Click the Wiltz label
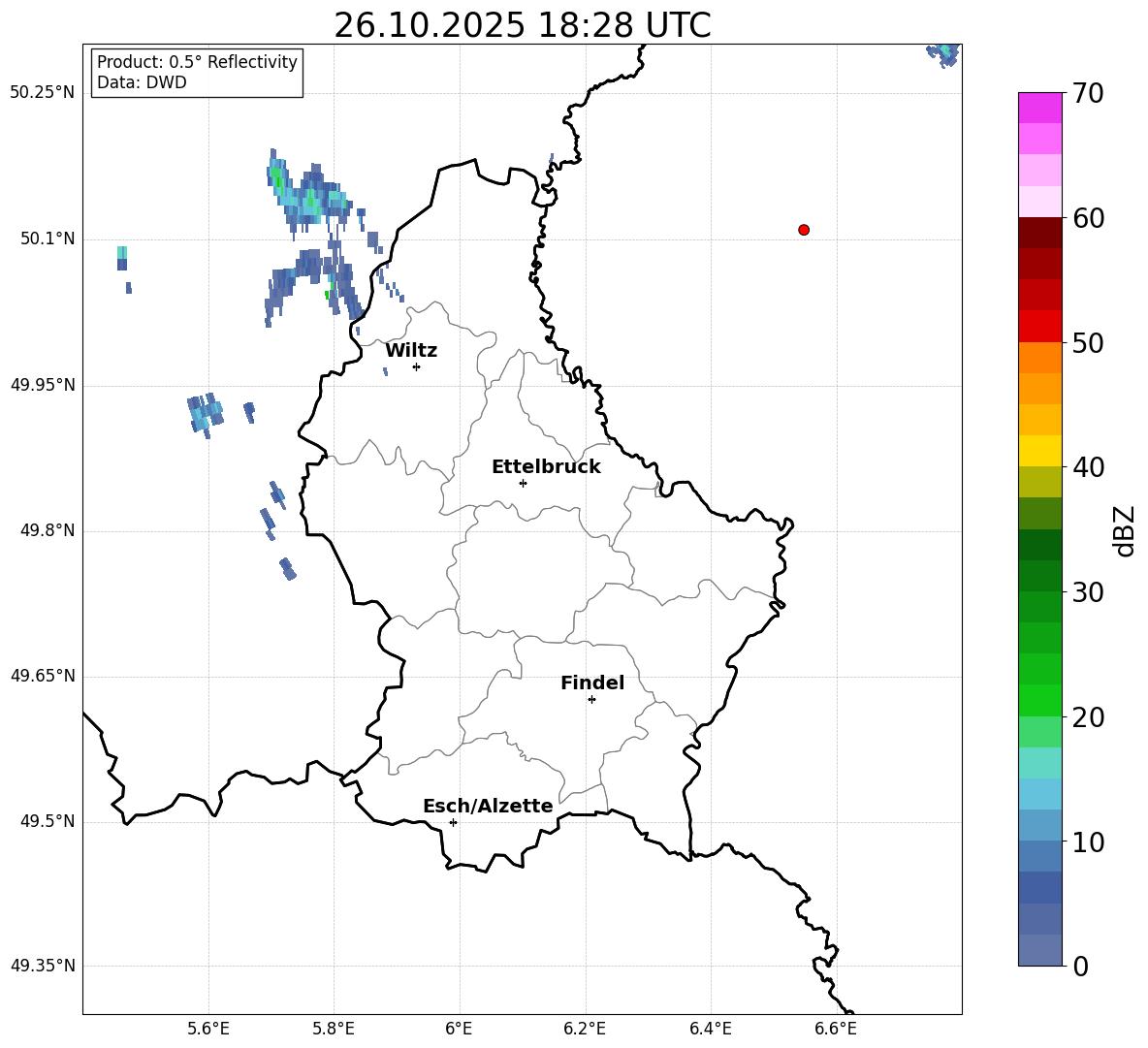 411,351
